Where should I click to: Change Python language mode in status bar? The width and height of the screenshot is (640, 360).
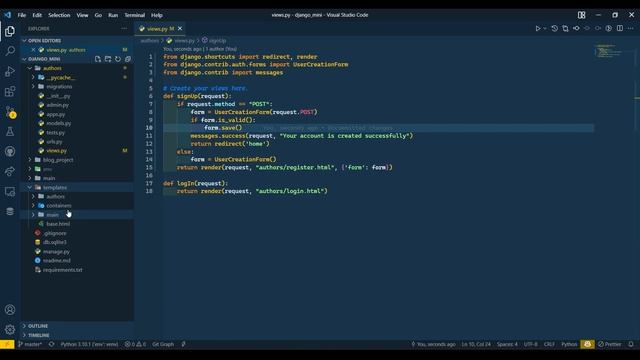(x=569, y=344)
